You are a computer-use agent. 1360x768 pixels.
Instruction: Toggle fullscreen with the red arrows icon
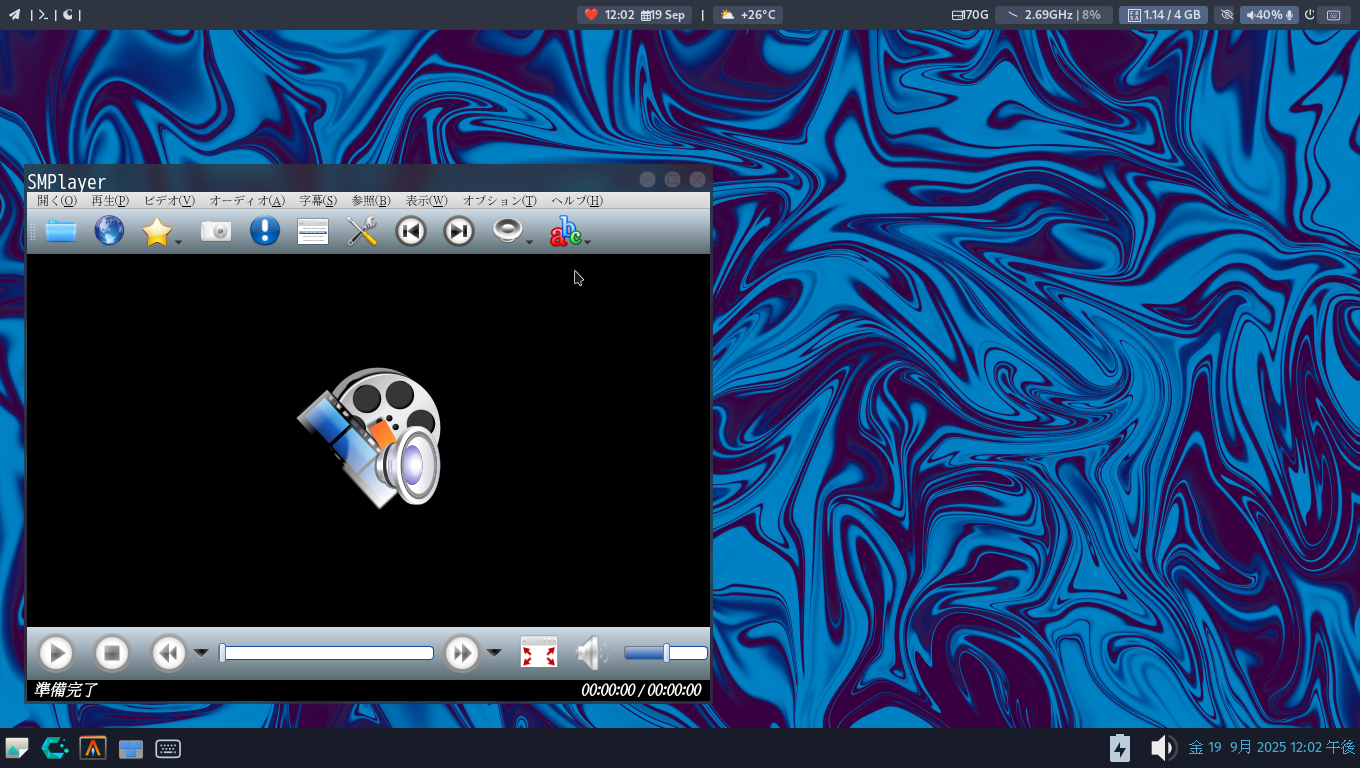pos(539,653)
